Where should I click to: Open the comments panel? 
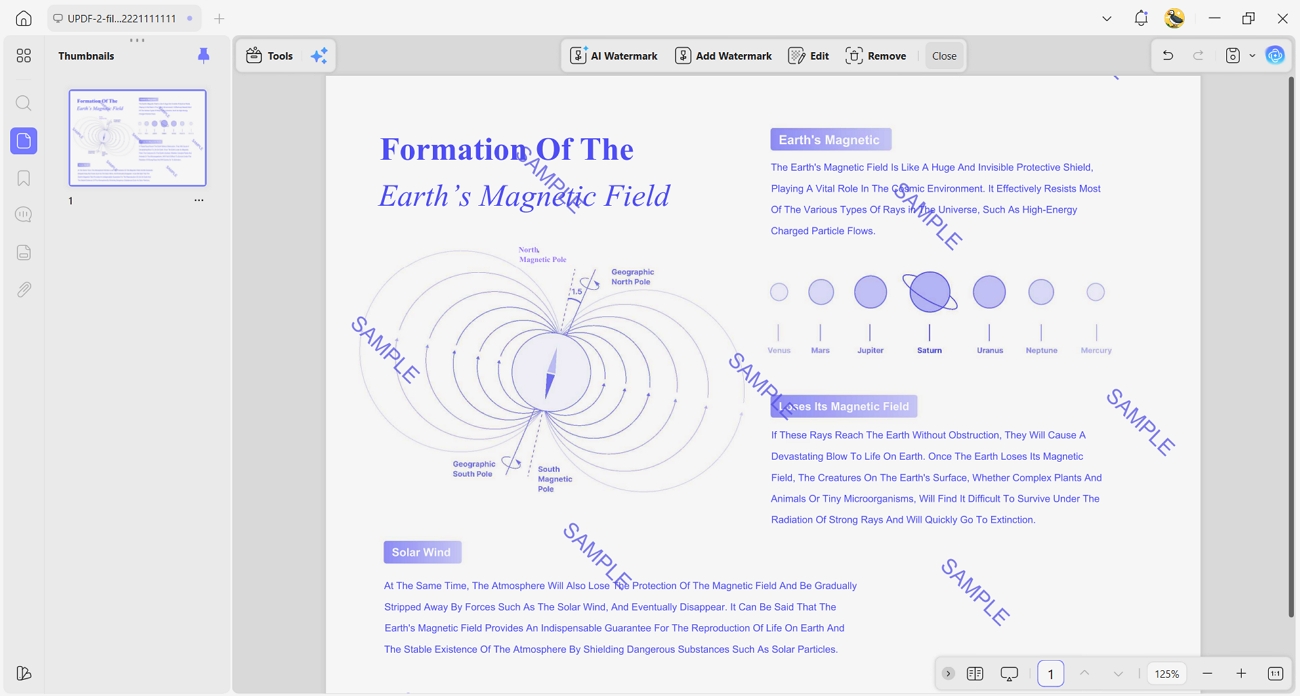point(24,215)
